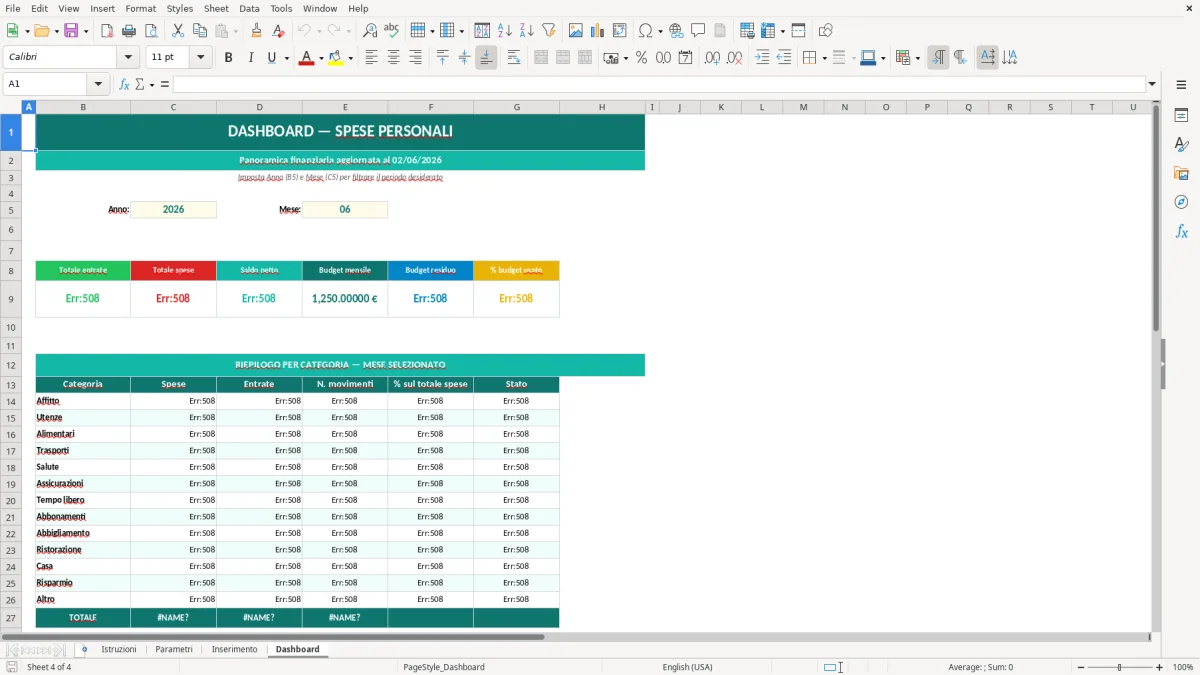1200x675 pixels.
Task: Open the sidebar Gallery
Action: (1181, 174)
